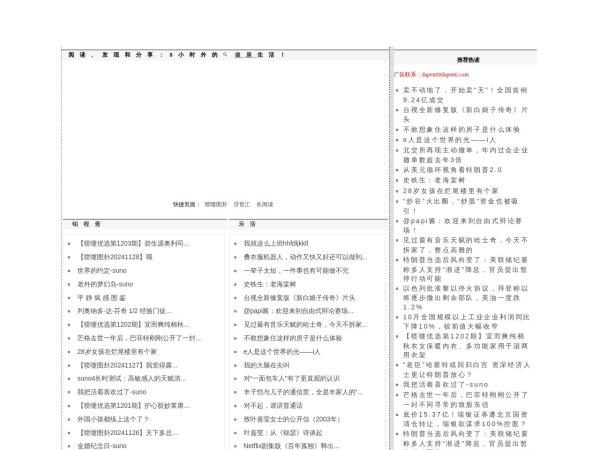Click the search magnifier icon in header
600x450 pixels.
tap(225, 54)
